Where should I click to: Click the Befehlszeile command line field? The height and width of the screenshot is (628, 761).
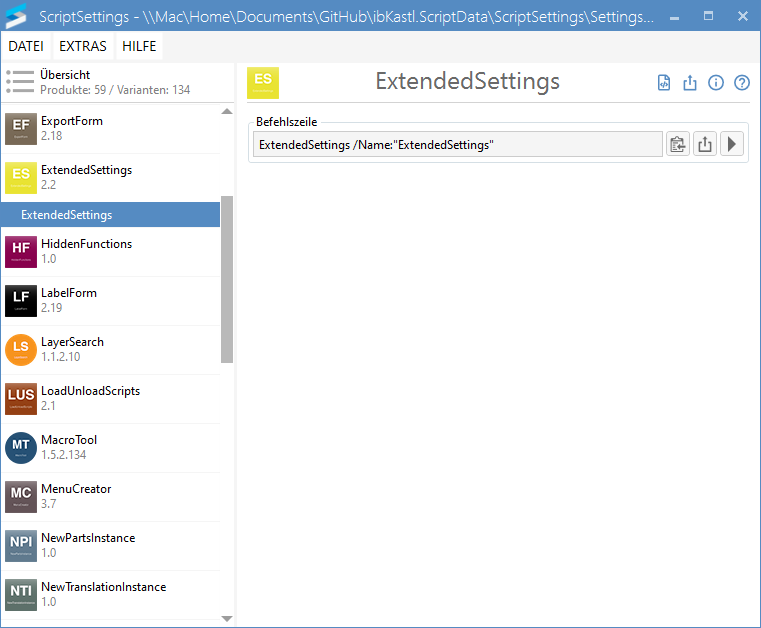click(457, 145)
